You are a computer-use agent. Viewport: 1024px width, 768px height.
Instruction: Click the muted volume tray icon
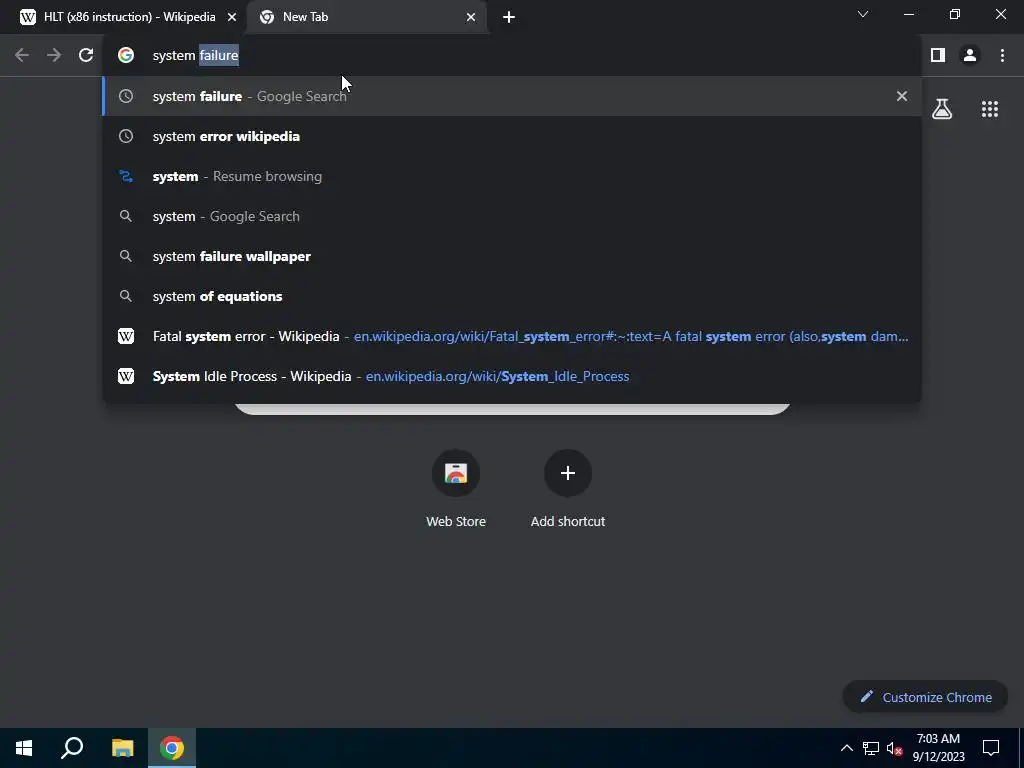(894, 748)
